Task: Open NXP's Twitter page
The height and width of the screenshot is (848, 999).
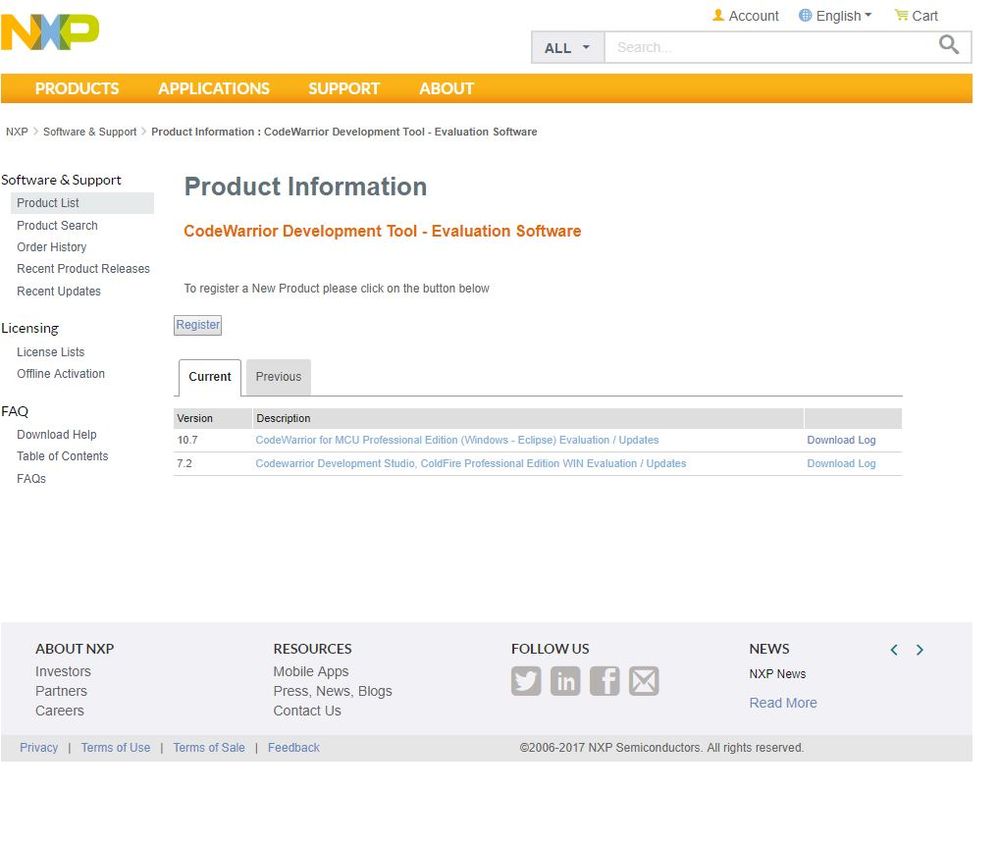Action: 526,681
